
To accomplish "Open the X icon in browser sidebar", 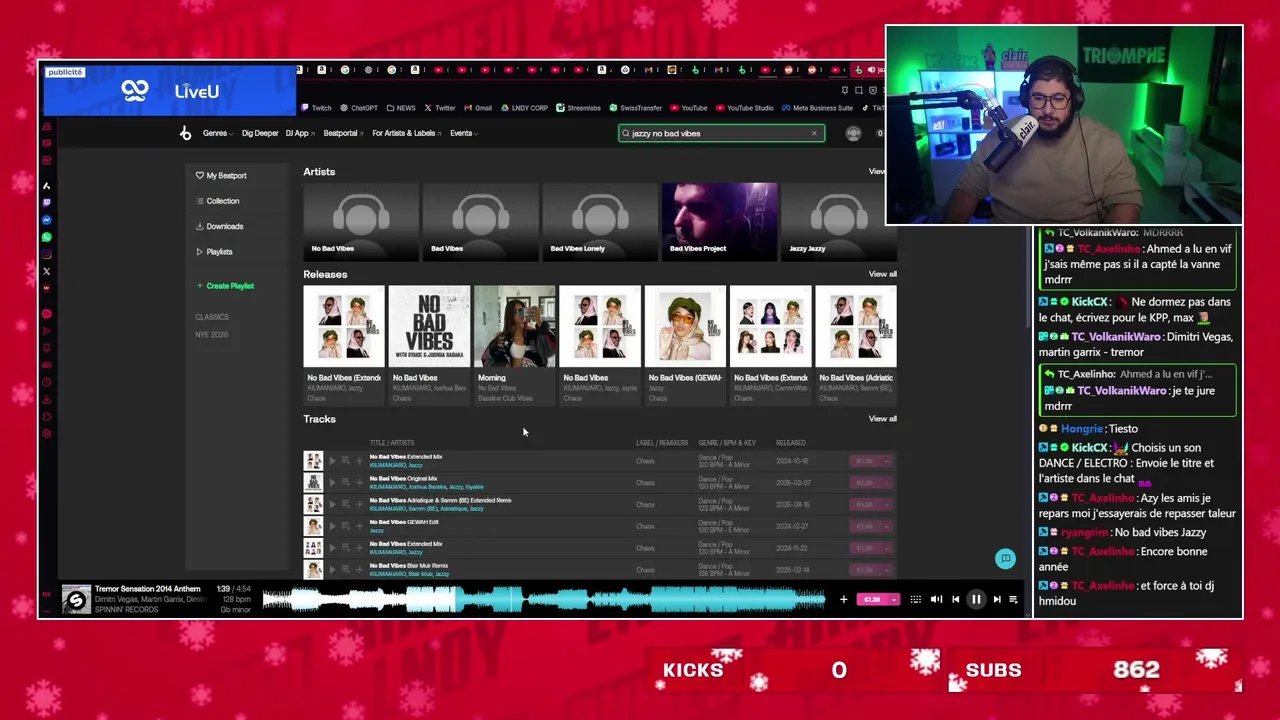I will click(x=46, y=271).
